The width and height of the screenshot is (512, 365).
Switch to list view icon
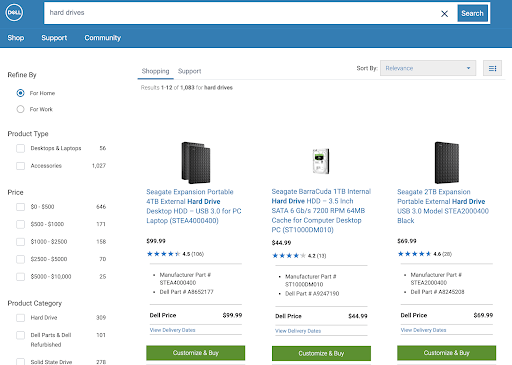coord(492,68)
